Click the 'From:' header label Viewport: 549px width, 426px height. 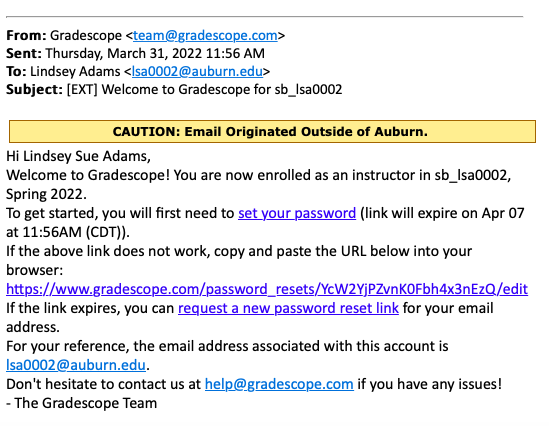(x=26, y=35)
